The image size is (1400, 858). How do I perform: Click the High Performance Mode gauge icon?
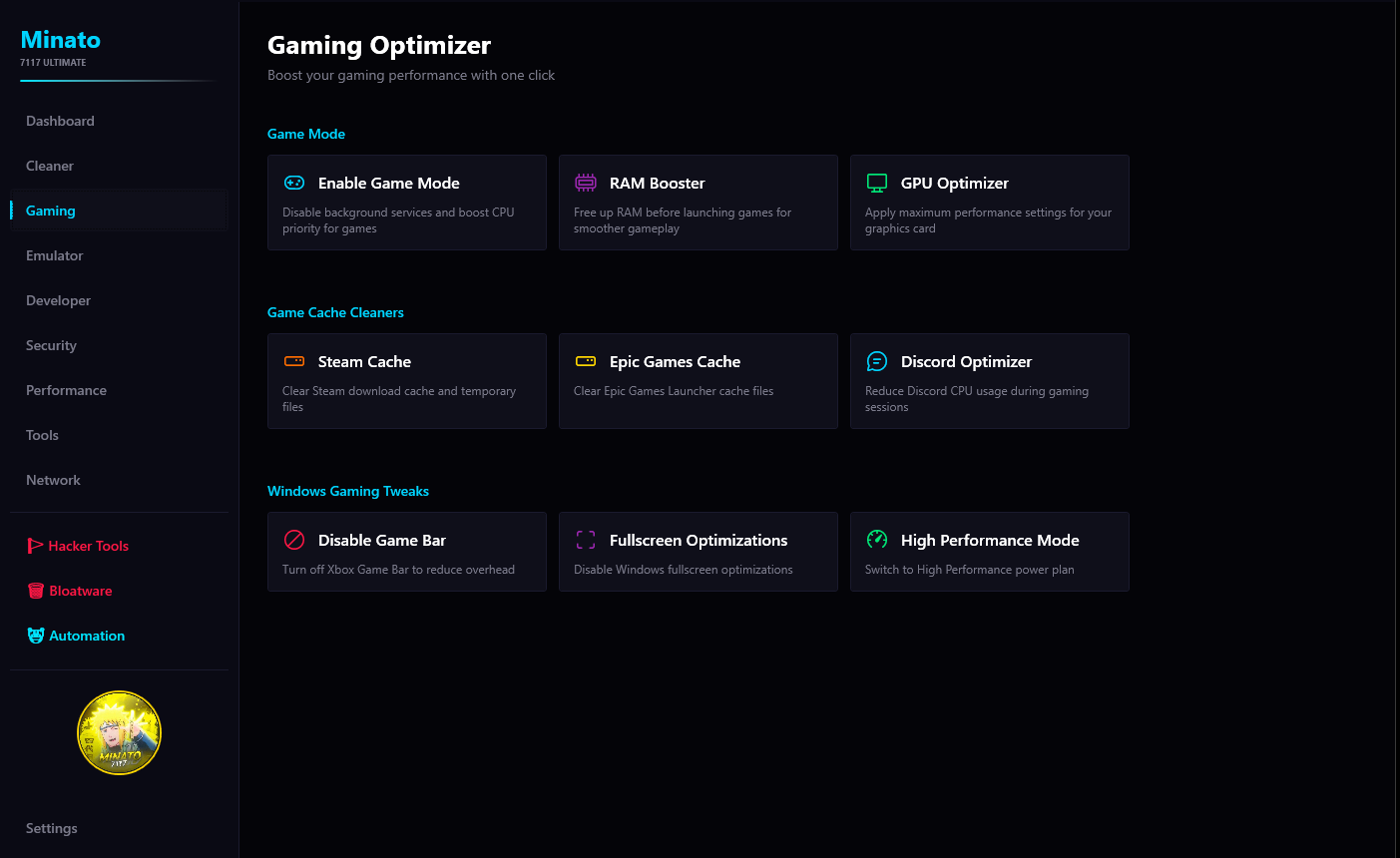[877, 540]
